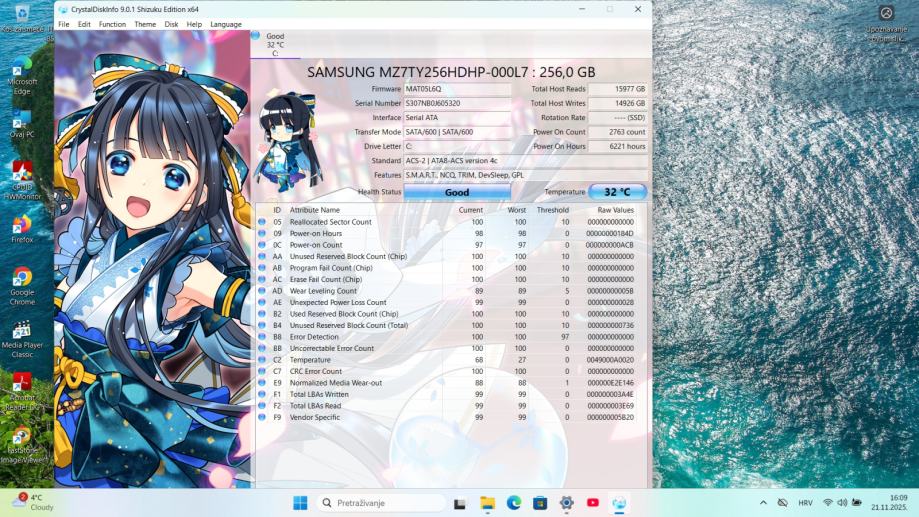This screenshot has height=517, width=919.
Task: Click the CrystalDiskInfo taskbar icon
Action: tap(619, 503)
